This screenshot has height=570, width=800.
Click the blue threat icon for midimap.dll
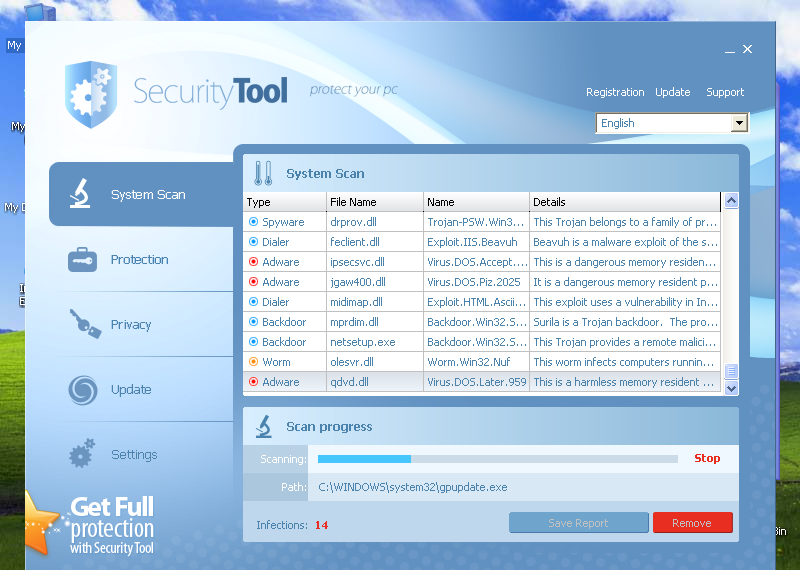coord(253,302)
